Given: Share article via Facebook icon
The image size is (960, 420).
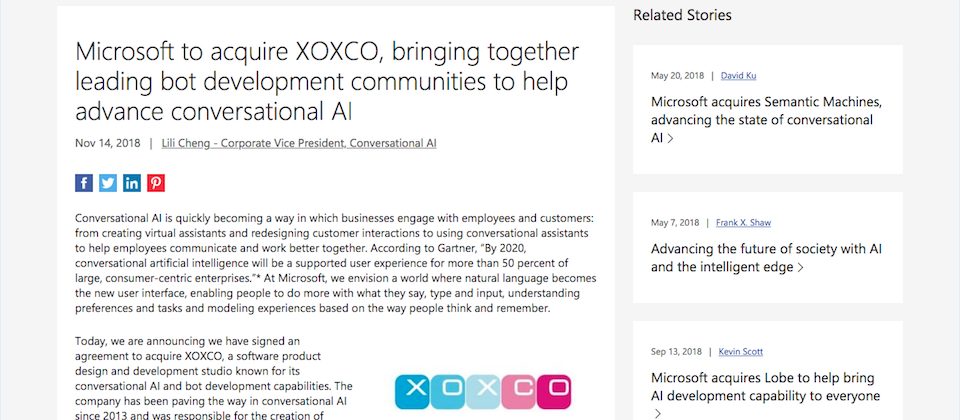Looking at the screenshot, I should click(x=84, y=183).
